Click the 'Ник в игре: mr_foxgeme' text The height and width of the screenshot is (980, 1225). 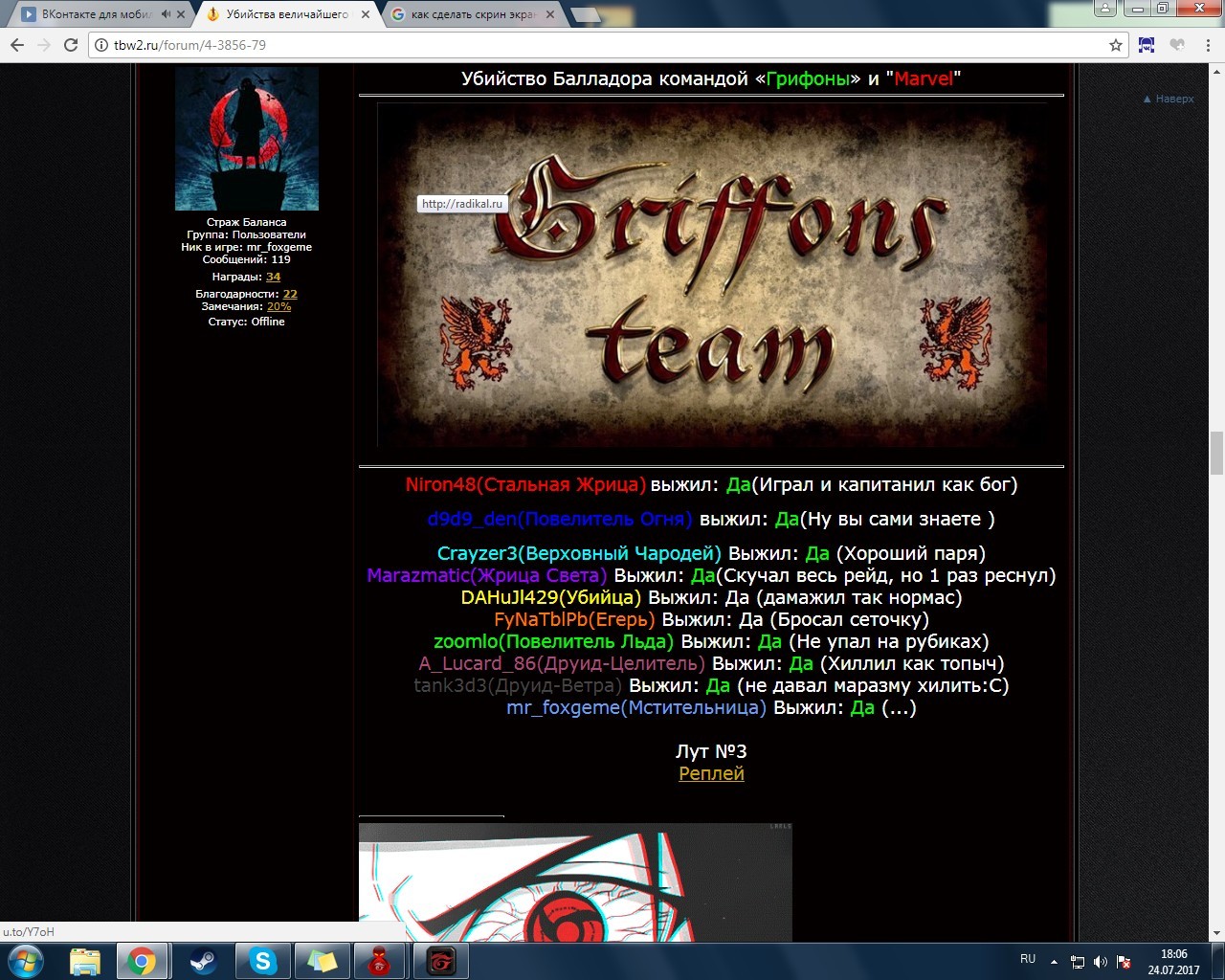click(247, 247)
